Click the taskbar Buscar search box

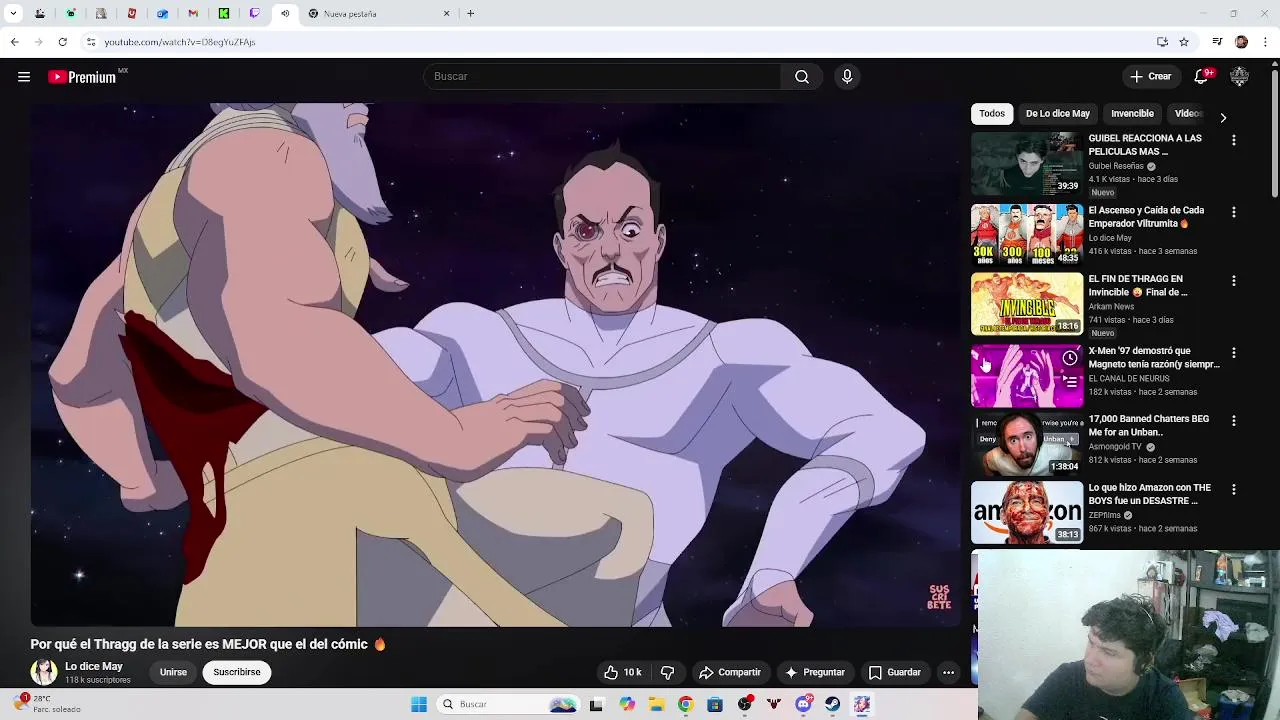point(509,704)
